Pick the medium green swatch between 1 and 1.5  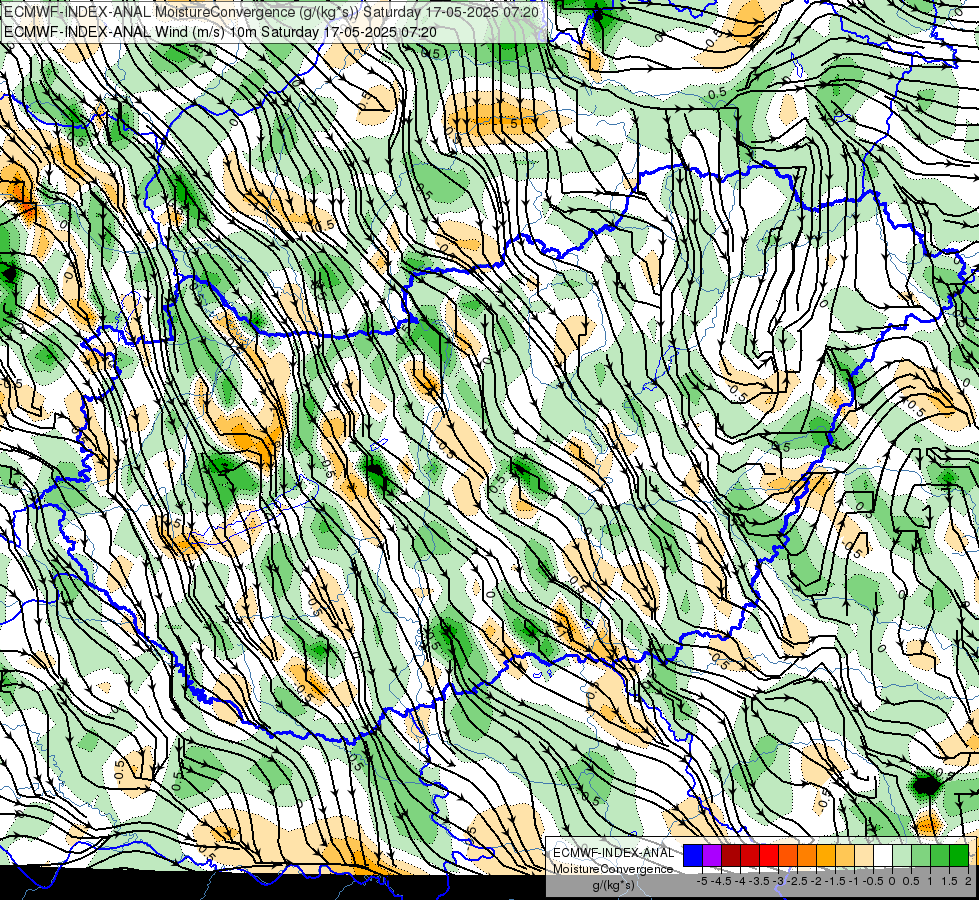tap(940, 856)
